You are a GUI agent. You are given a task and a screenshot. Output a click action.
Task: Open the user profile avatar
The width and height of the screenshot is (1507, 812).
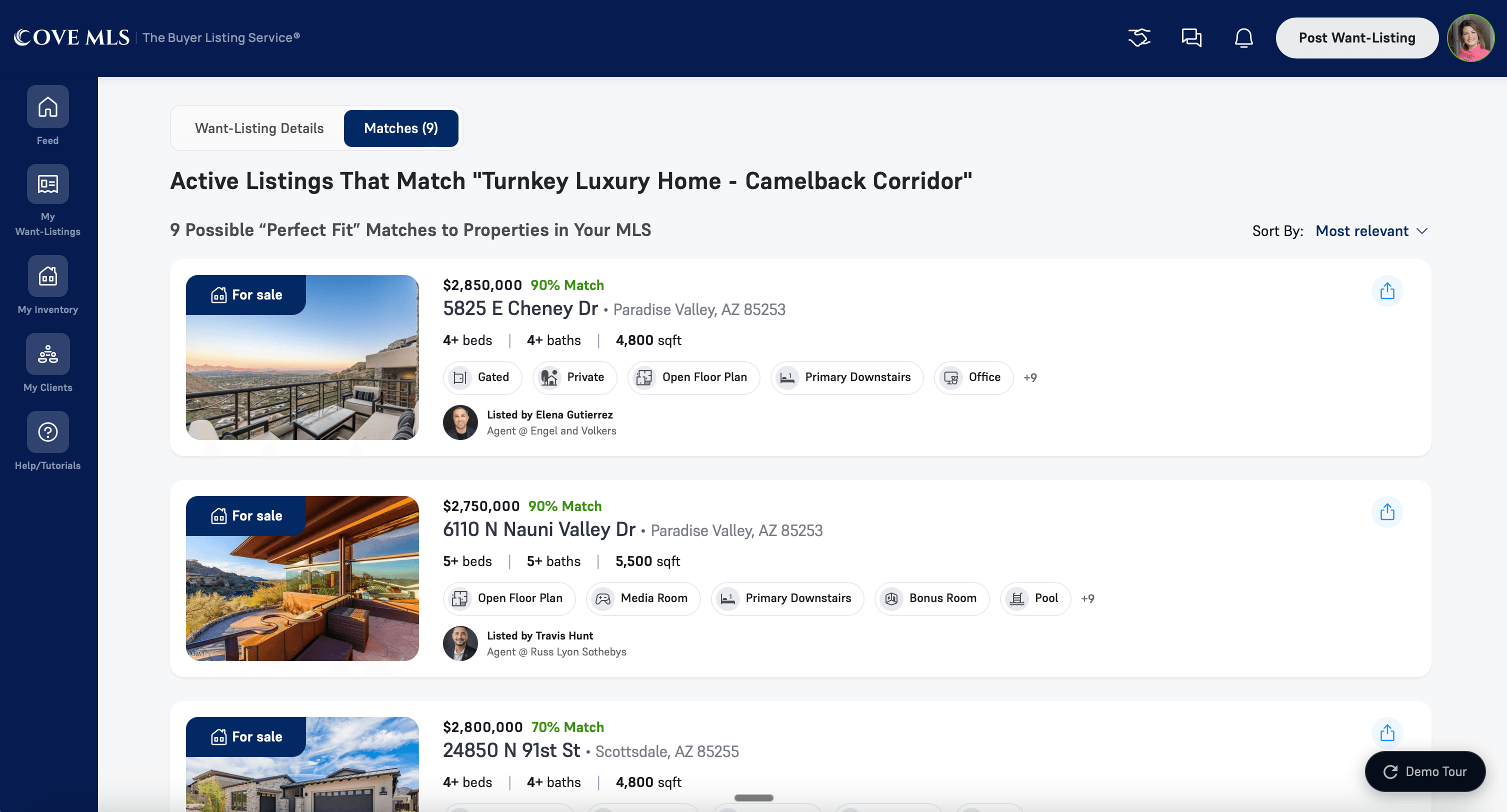(1470, 38)
